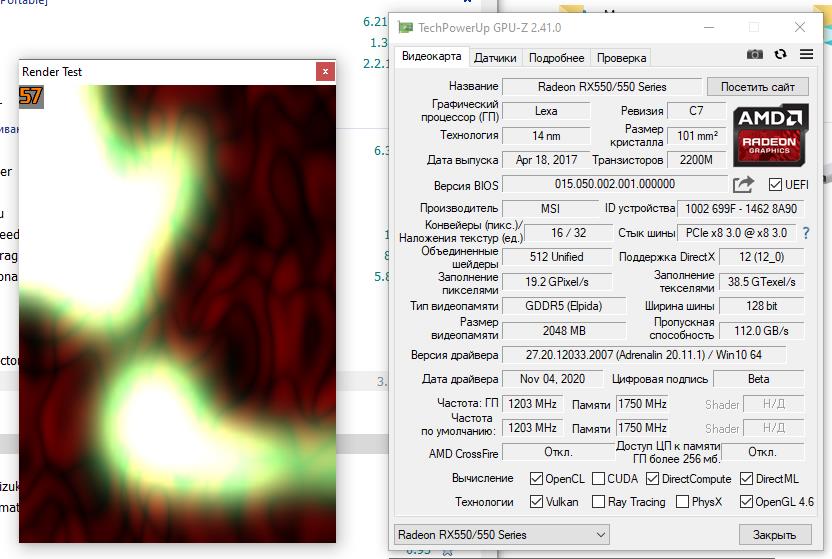Click the DirectX support value 12 (12_0)
The width and height of the screenshot is (832, 559).
pyautogui.click(x=761, y=257)
